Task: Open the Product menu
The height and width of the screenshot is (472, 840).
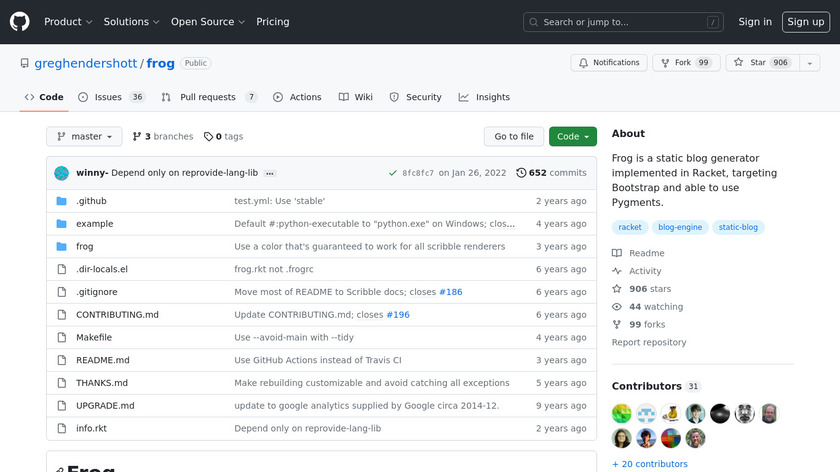Action: 68,22
